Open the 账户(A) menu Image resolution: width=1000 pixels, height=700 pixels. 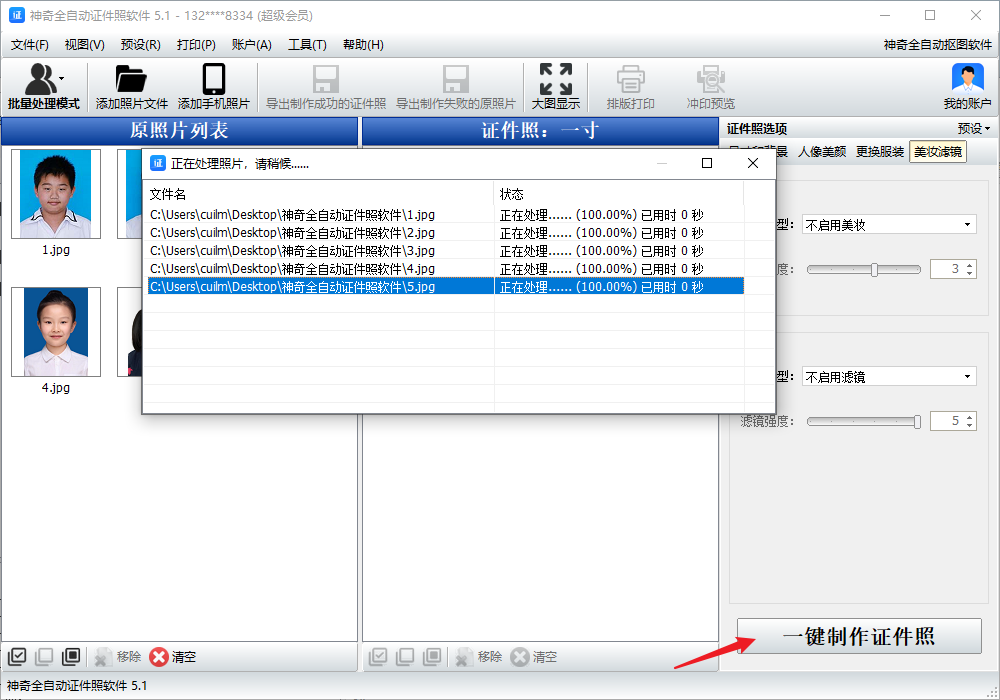coord(252,45)
